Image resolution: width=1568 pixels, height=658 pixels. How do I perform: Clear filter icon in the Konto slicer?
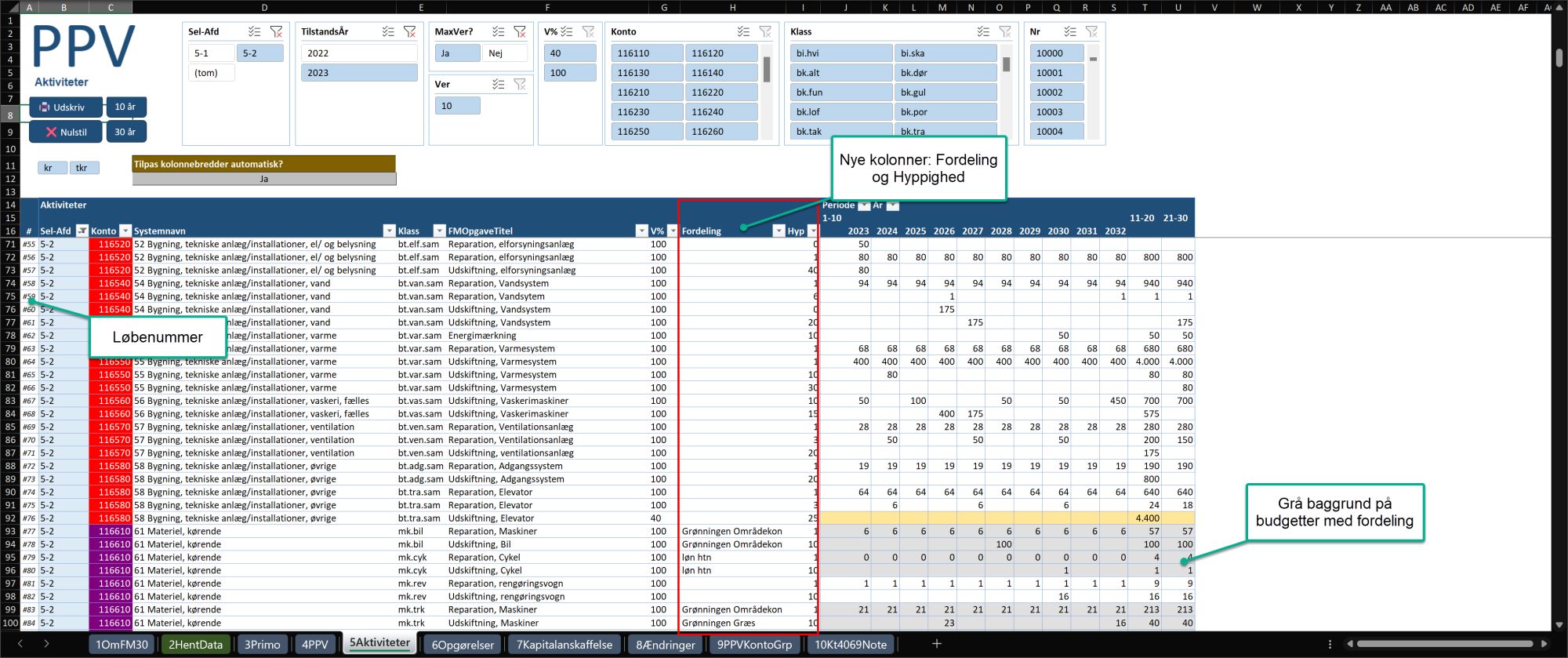(x=765, y=31)
